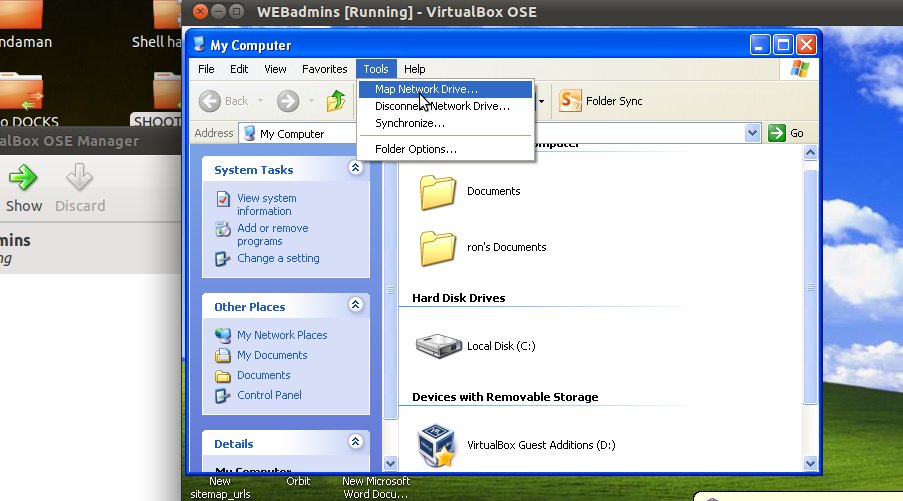This screenshot has height=501, width=903.
Task: Select the Orbit desktop shortcut
Action: (298, 481)
